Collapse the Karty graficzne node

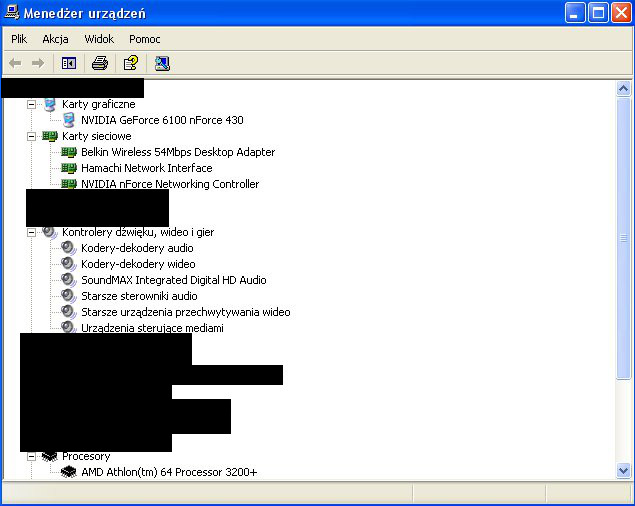pyautogui.click(x=31, y=105)
